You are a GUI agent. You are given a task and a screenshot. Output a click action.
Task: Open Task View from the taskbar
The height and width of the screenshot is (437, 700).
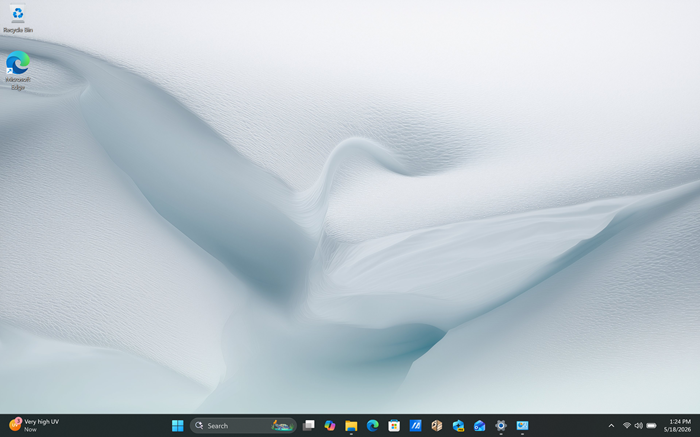point(308,425)
